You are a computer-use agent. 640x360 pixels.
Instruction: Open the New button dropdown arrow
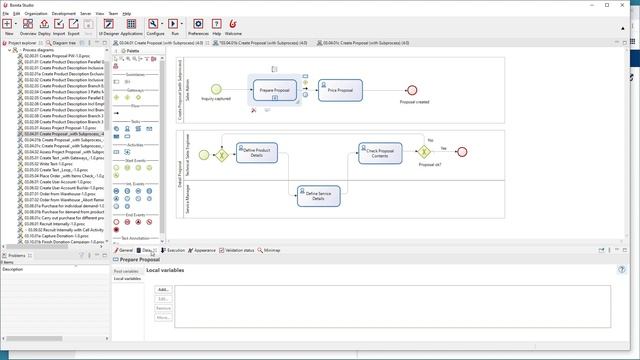[16, 24]
